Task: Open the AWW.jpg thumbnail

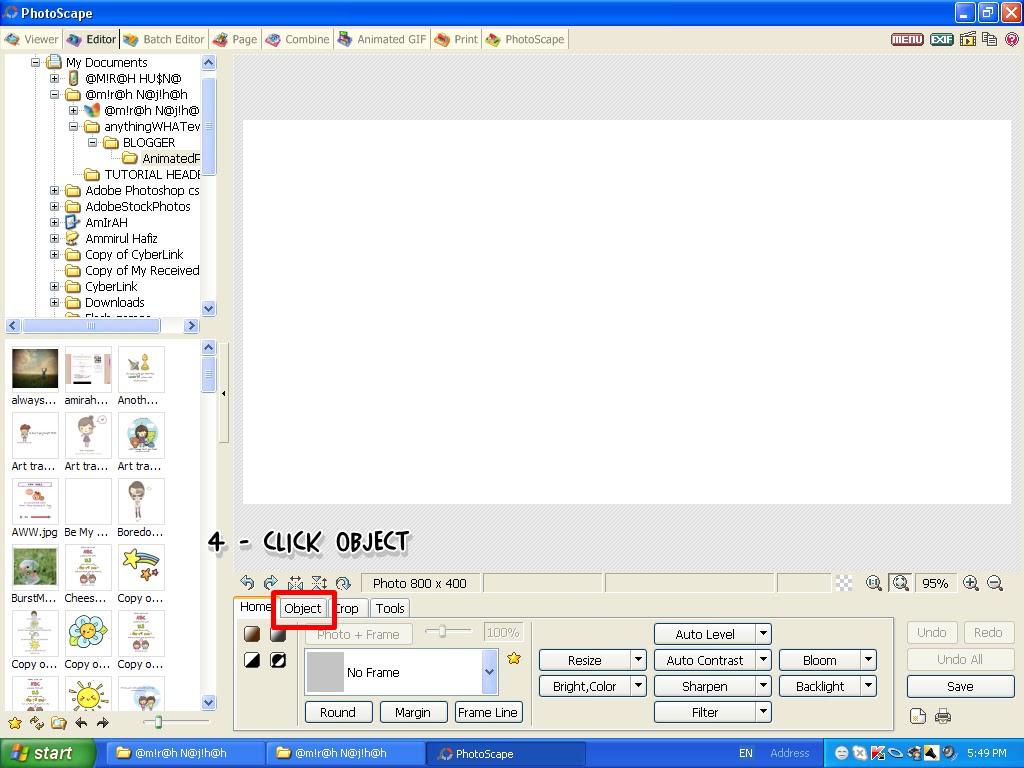Action: (x=35, y=502)
